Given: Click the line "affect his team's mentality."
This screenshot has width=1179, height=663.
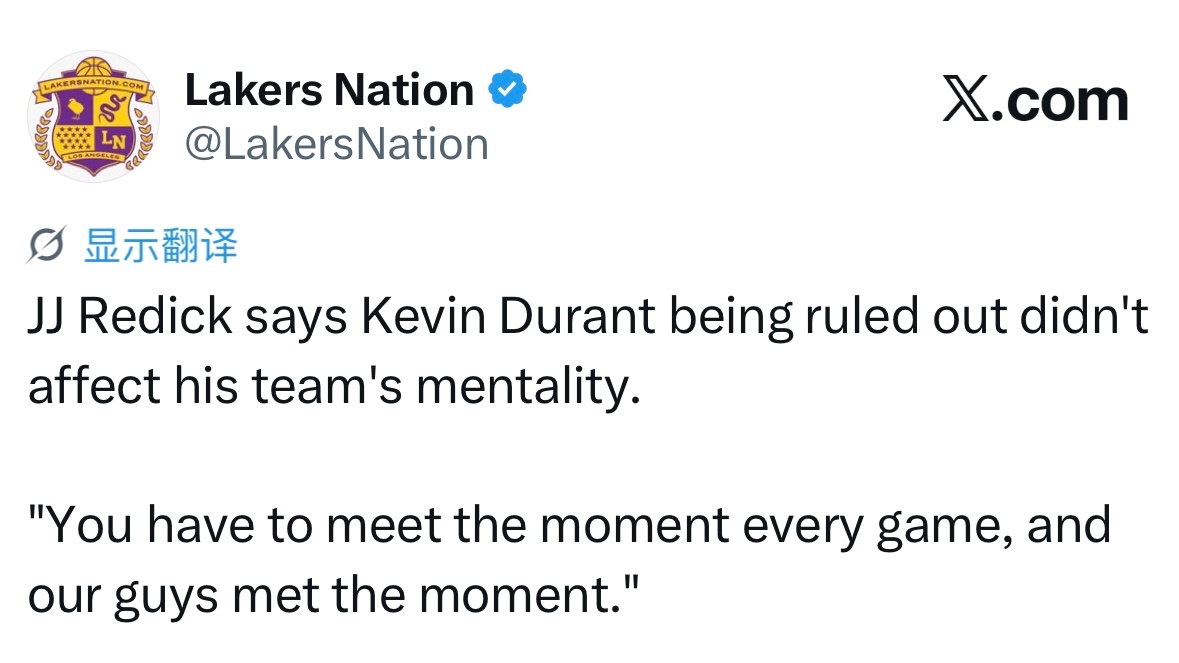Looking at the screenshot, I should pos(333,385).
